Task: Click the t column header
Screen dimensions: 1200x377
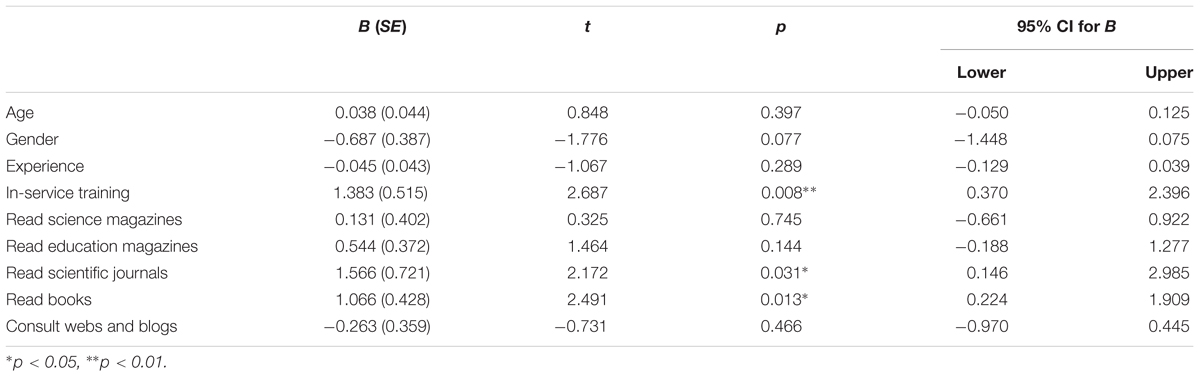Action: (604, 31)
